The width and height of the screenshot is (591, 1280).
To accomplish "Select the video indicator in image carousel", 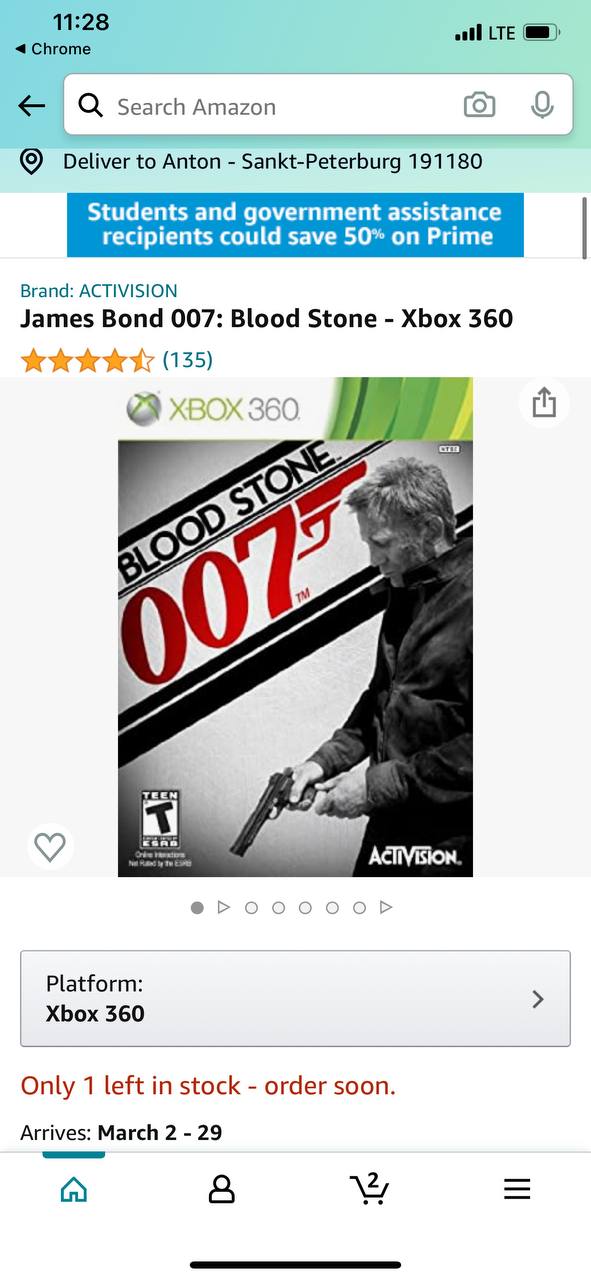I will pos(224,907).
